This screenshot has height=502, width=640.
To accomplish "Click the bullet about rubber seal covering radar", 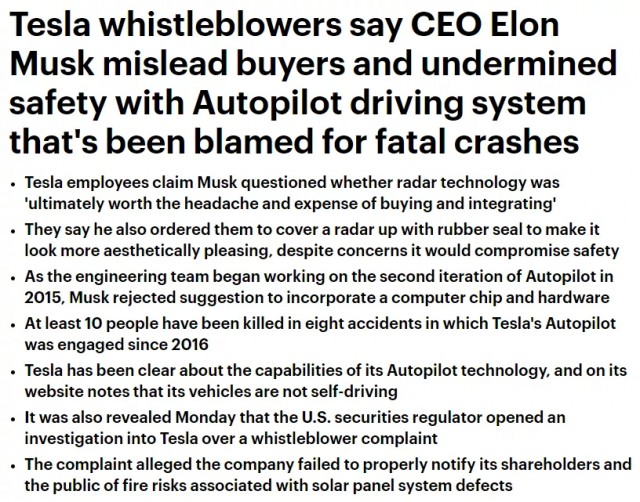I will pos(322,240).
